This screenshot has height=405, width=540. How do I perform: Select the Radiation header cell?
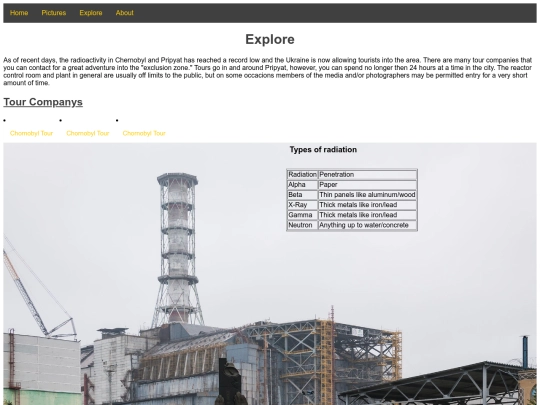point(302,175)
